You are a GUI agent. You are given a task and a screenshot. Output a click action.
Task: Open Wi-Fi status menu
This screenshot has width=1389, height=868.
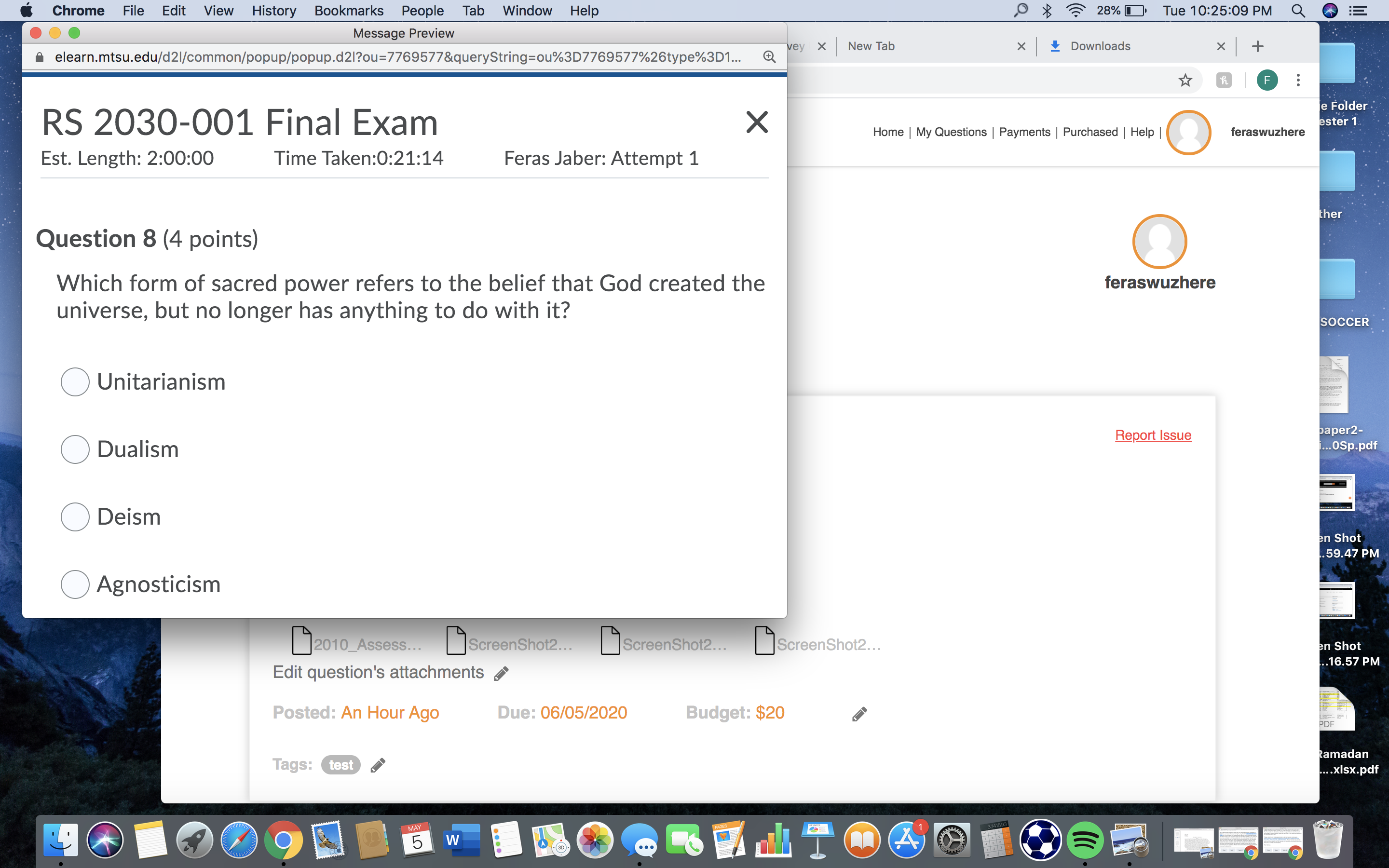tap(1075, 10)
